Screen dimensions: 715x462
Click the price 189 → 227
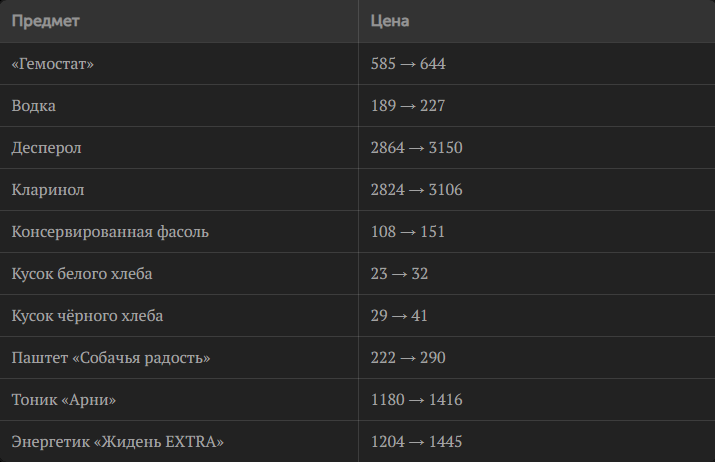pyautogui.click(x=408, y=106)
